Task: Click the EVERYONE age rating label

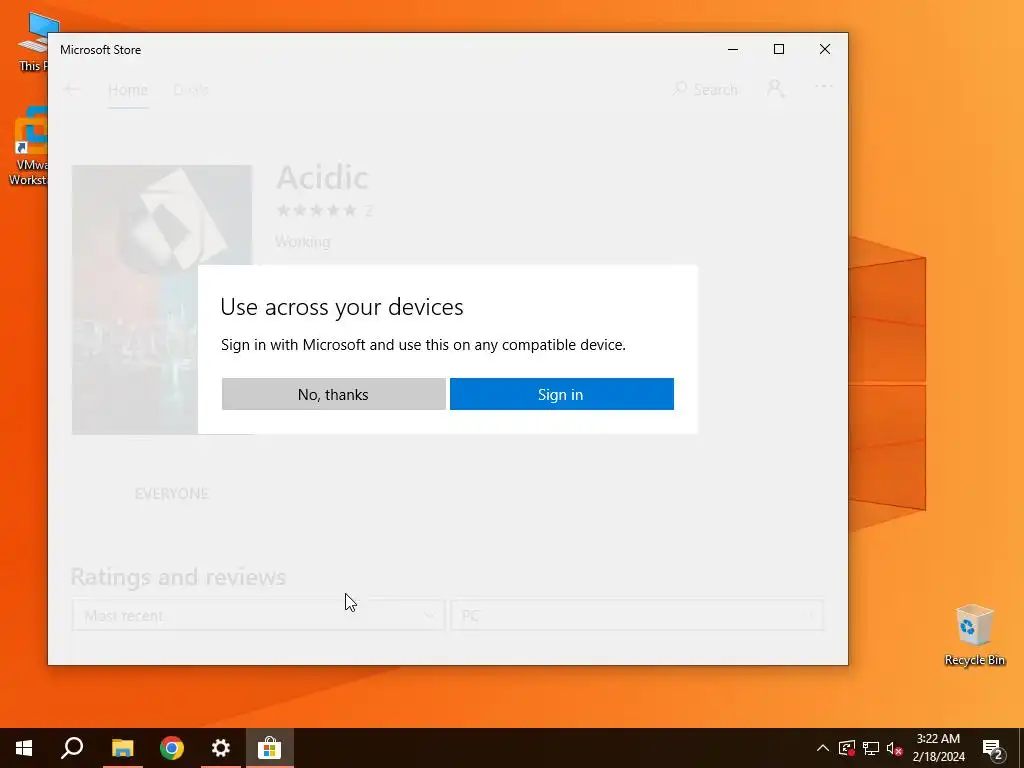Action: [172, 494]
